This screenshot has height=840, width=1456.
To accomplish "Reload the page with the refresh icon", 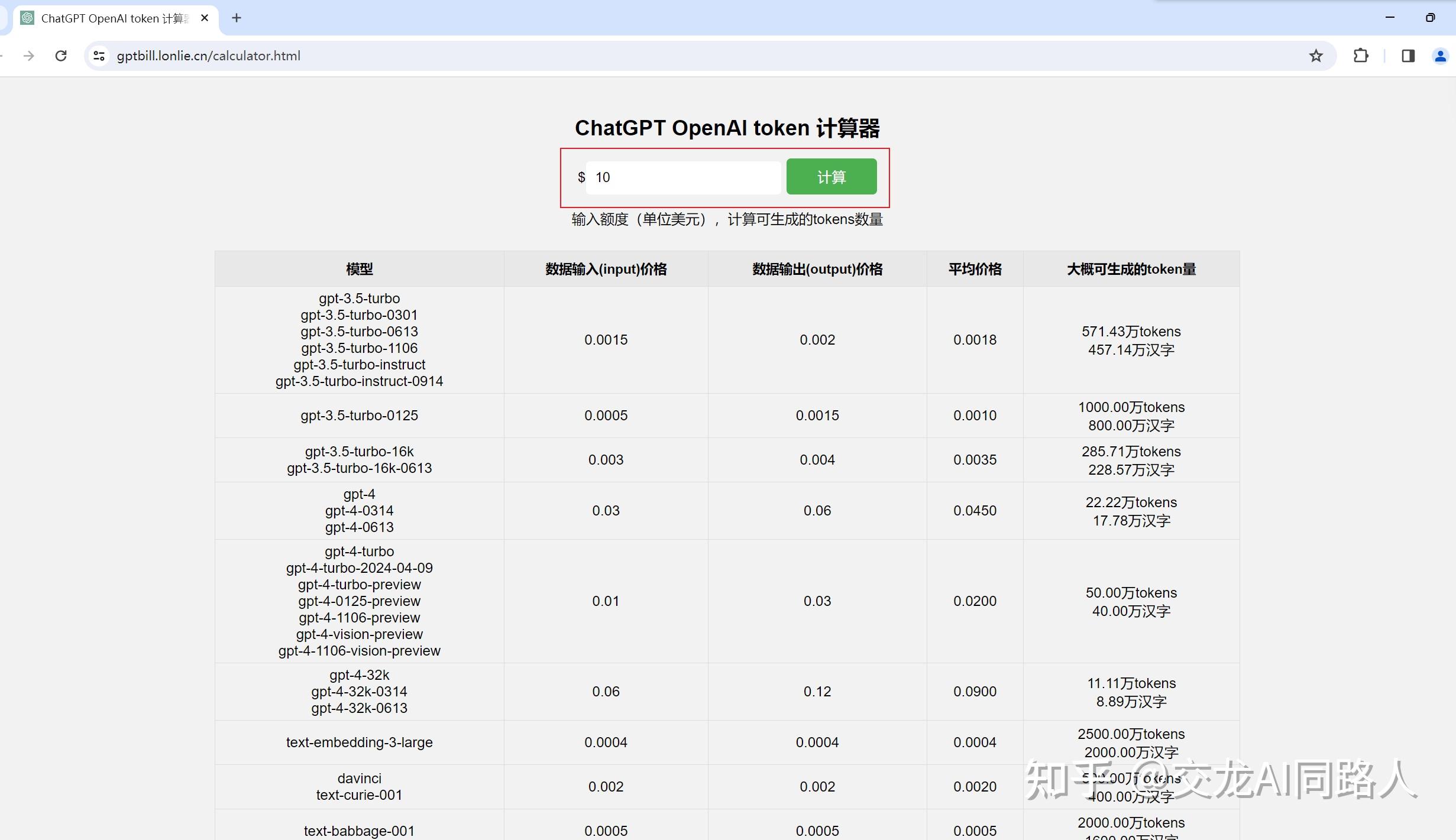I will click(61, 56).
